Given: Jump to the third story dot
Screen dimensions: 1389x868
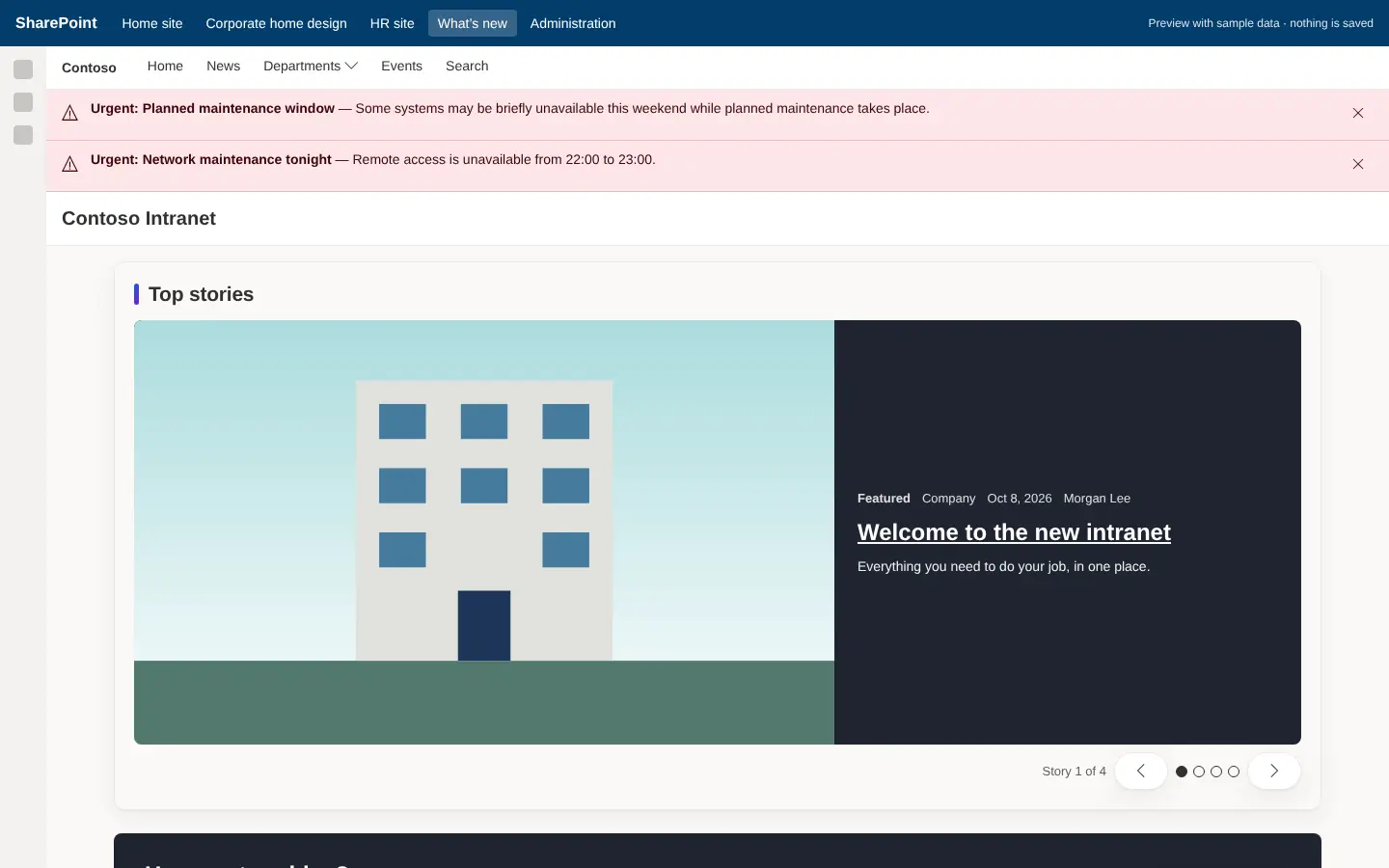Looking at the screenshot, I should pyautogui.click(x=1216, y=772).
